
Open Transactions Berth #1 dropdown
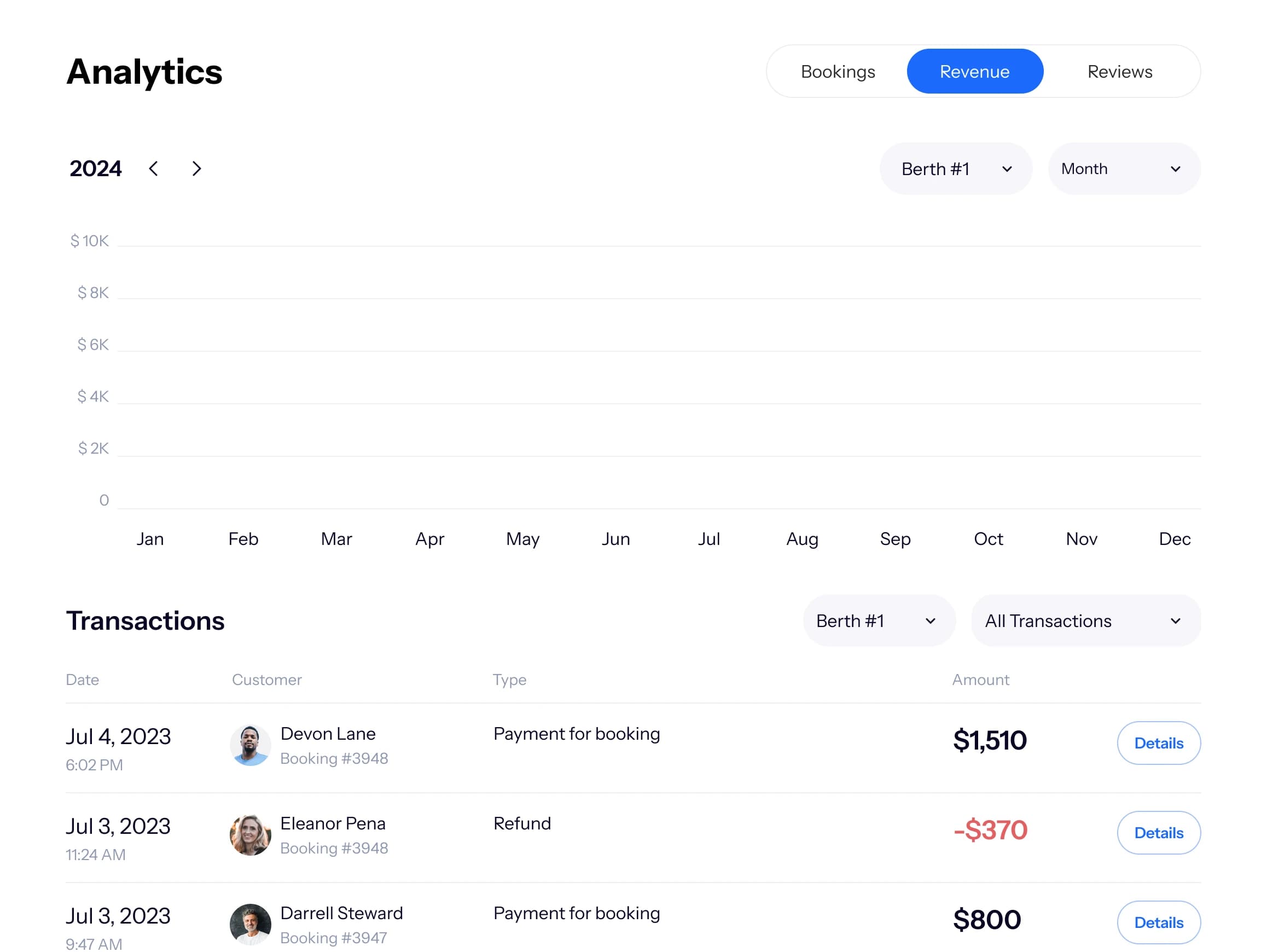(879, 621)
